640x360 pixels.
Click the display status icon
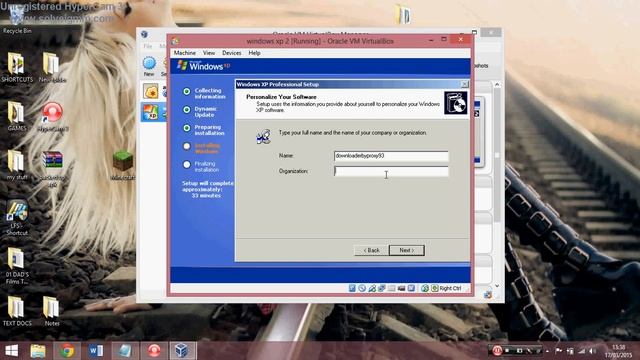click(x=391, y=288)
